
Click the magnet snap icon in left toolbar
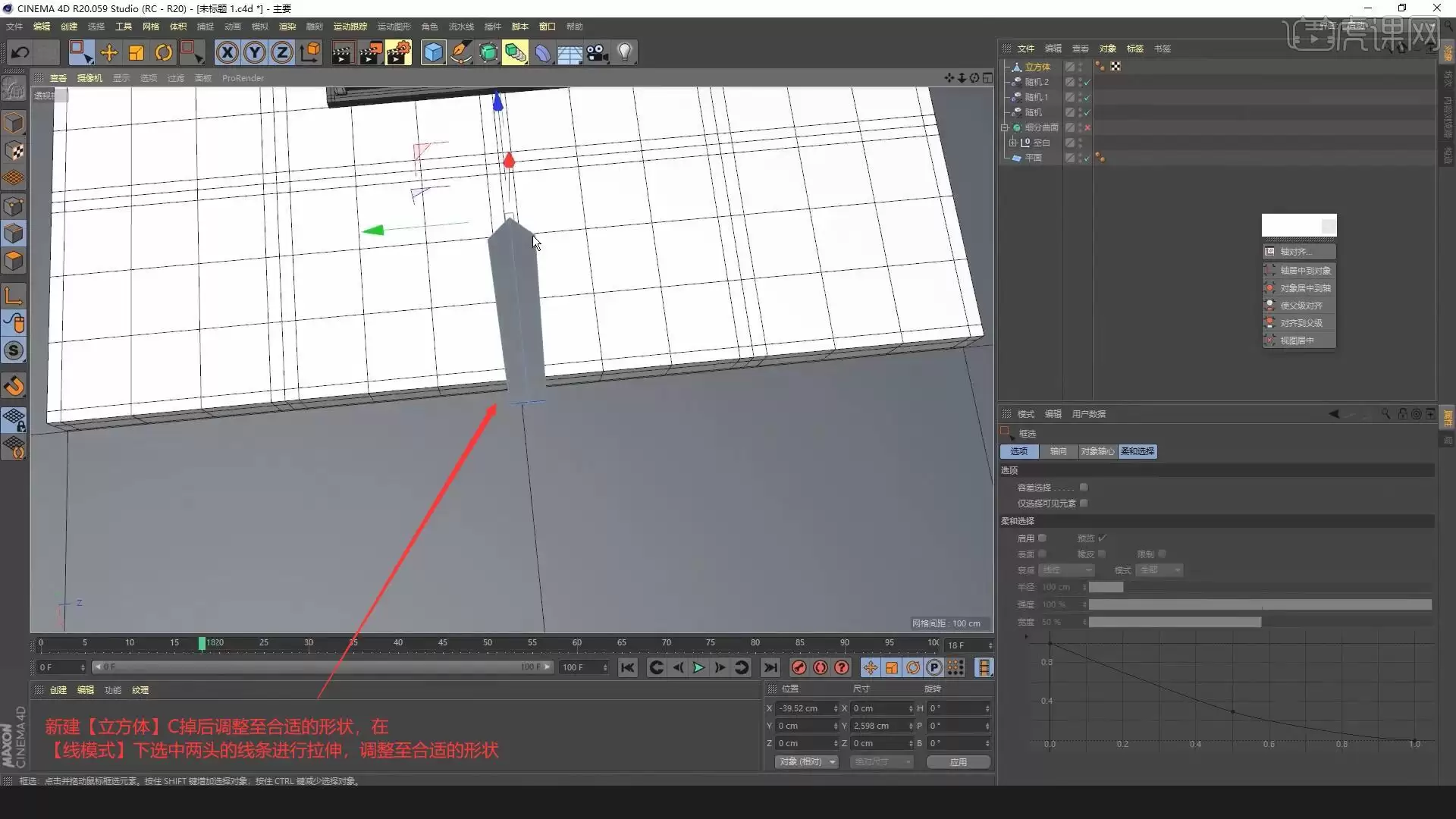click(x=14, y=386)
